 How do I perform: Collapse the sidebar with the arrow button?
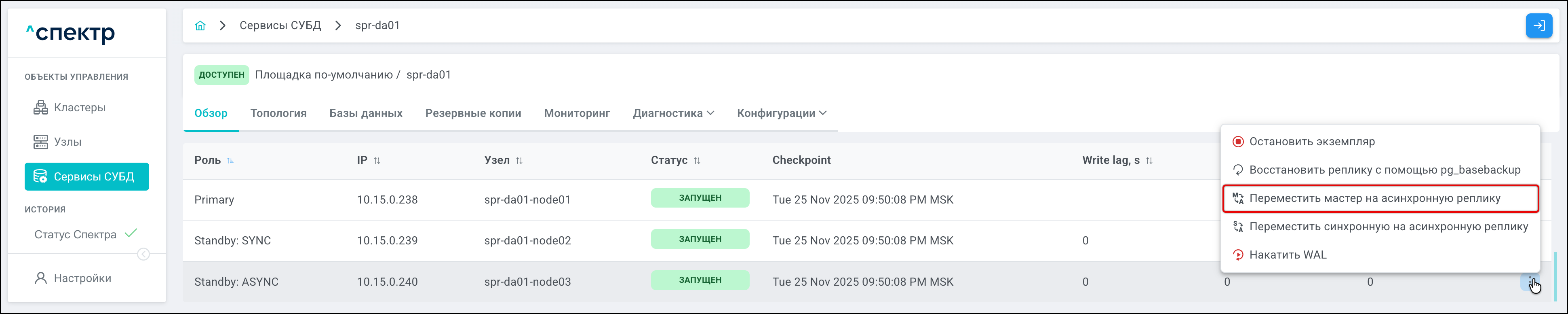click(143, 254)
